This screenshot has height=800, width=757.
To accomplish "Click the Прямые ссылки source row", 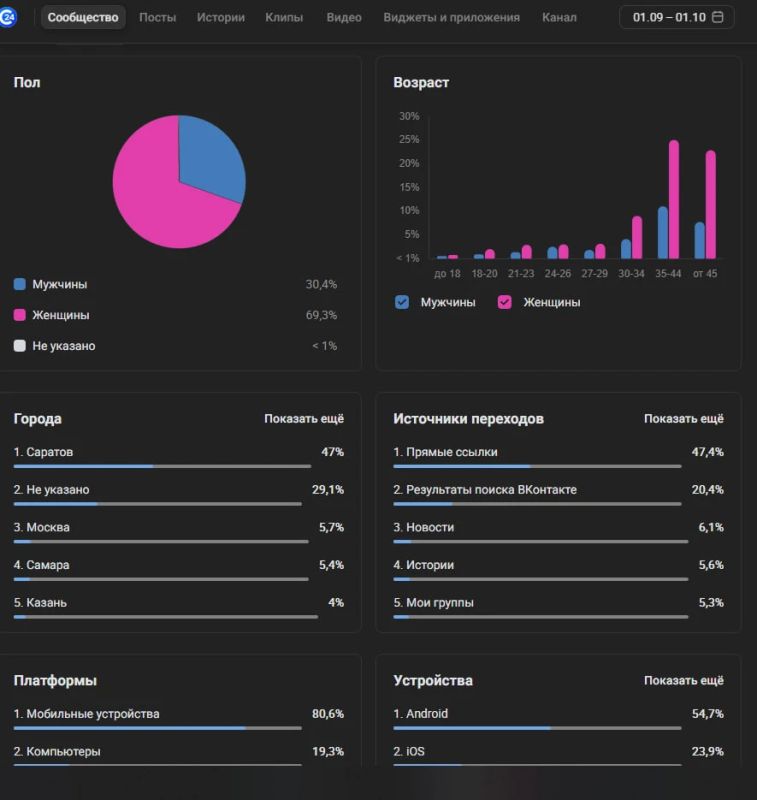I will coord(559,457).
